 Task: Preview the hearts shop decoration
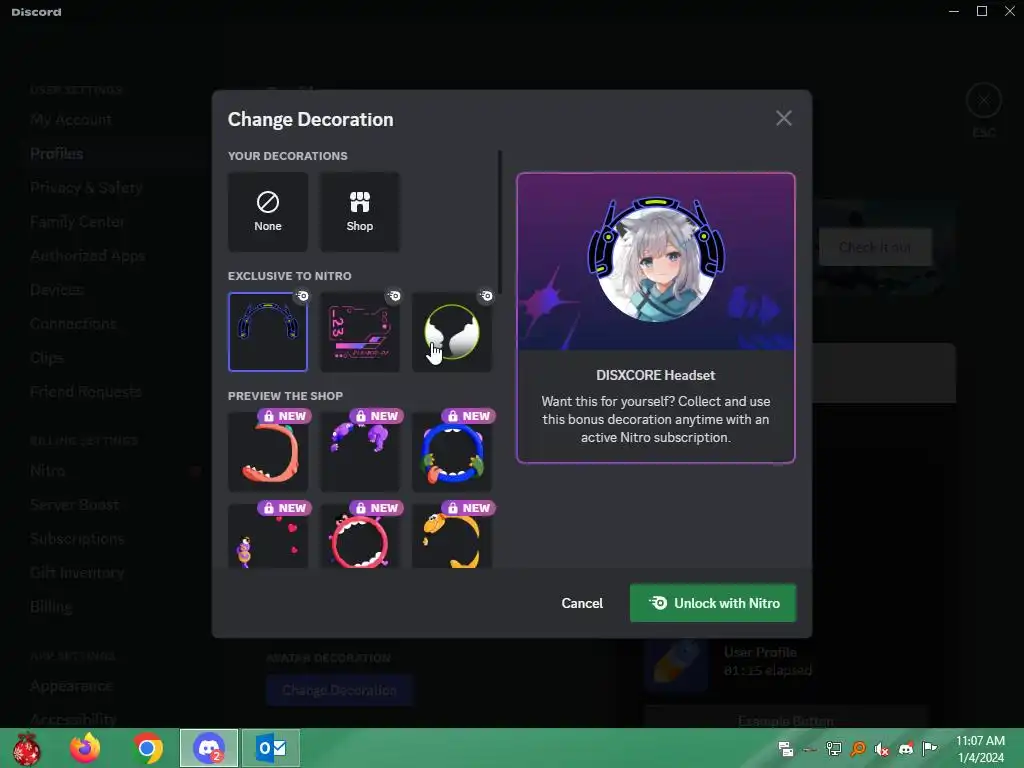point(268,536)
